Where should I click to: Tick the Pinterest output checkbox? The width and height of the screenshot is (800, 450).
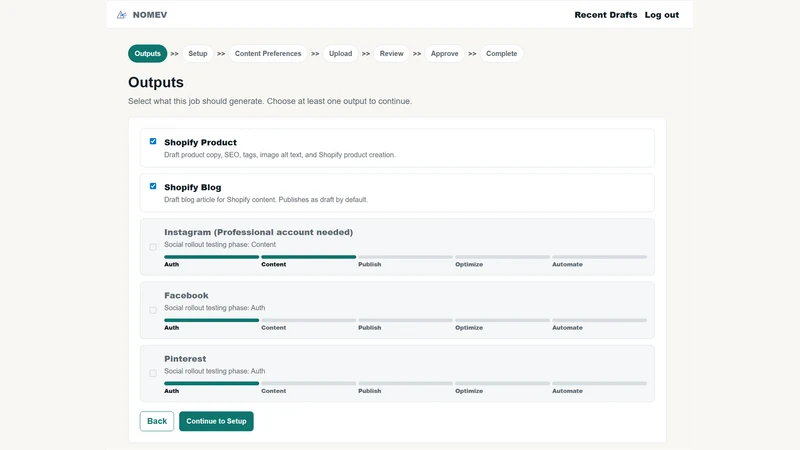tap(153, 373)
